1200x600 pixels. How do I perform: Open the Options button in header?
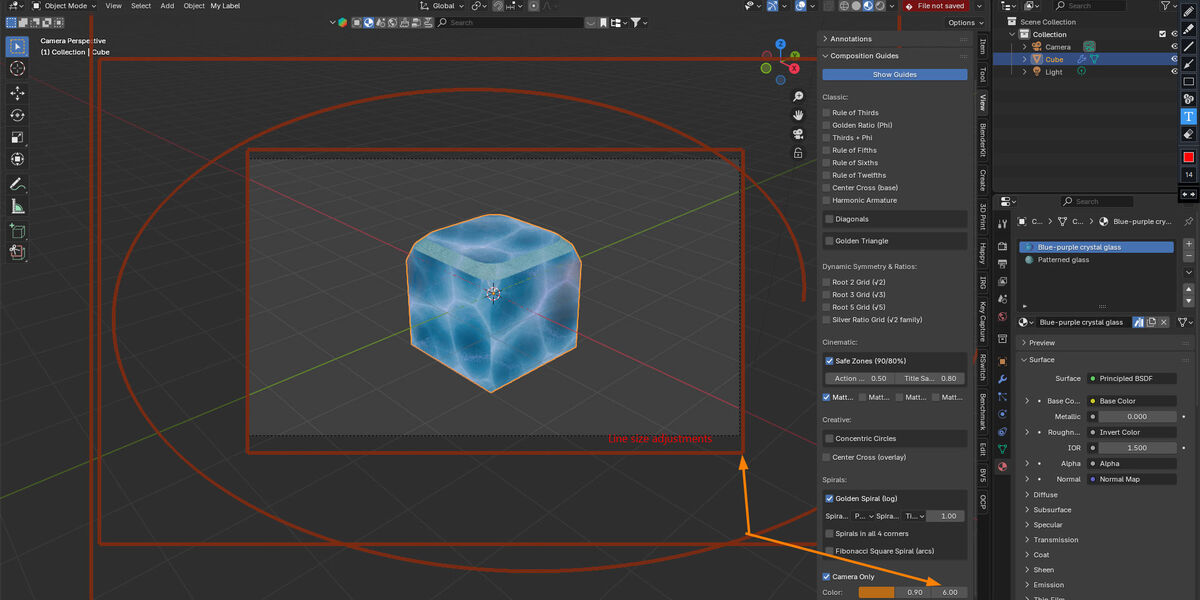[961, 22]
